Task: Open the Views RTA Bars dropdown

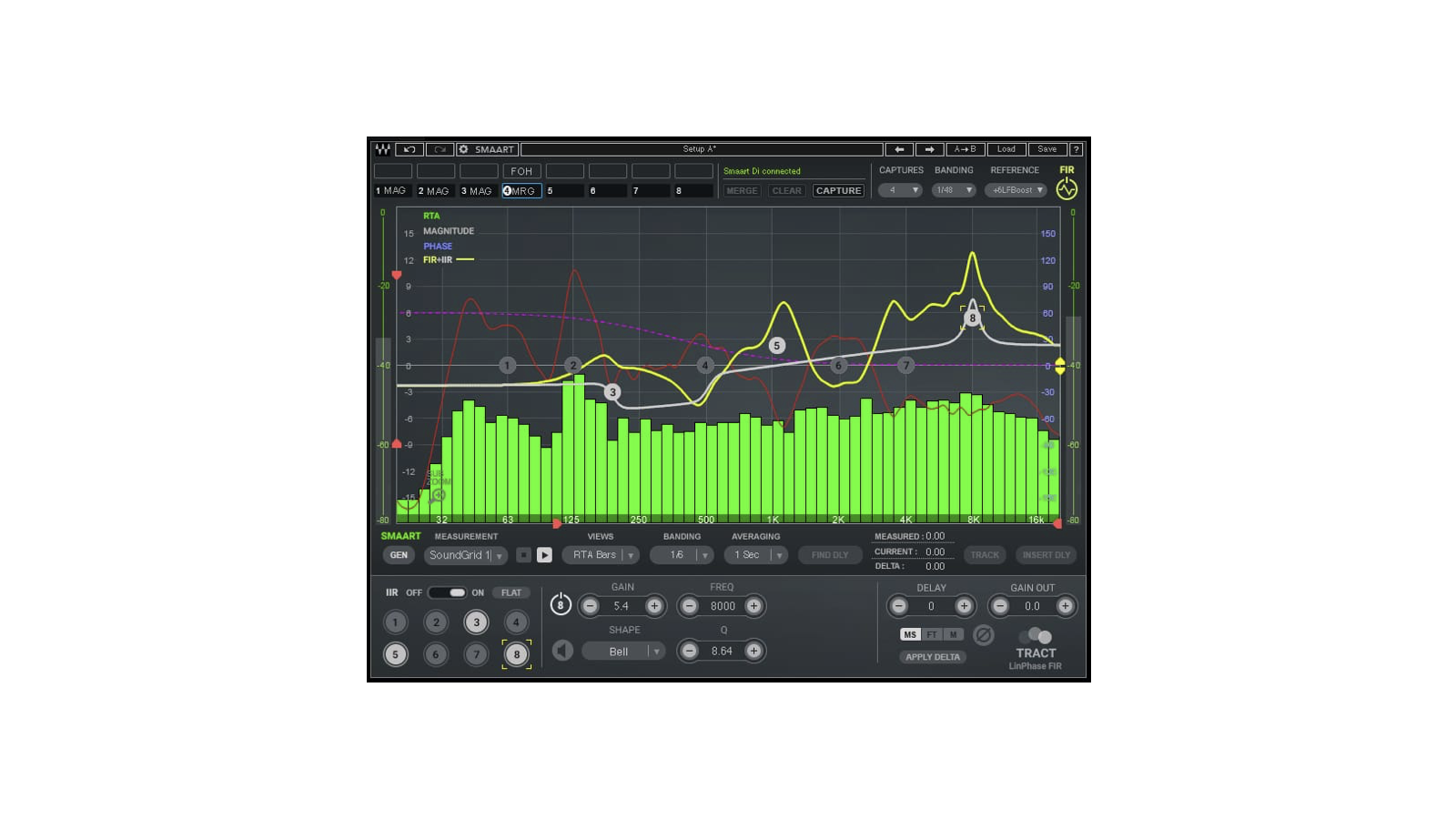Action: tap(601, 555)
